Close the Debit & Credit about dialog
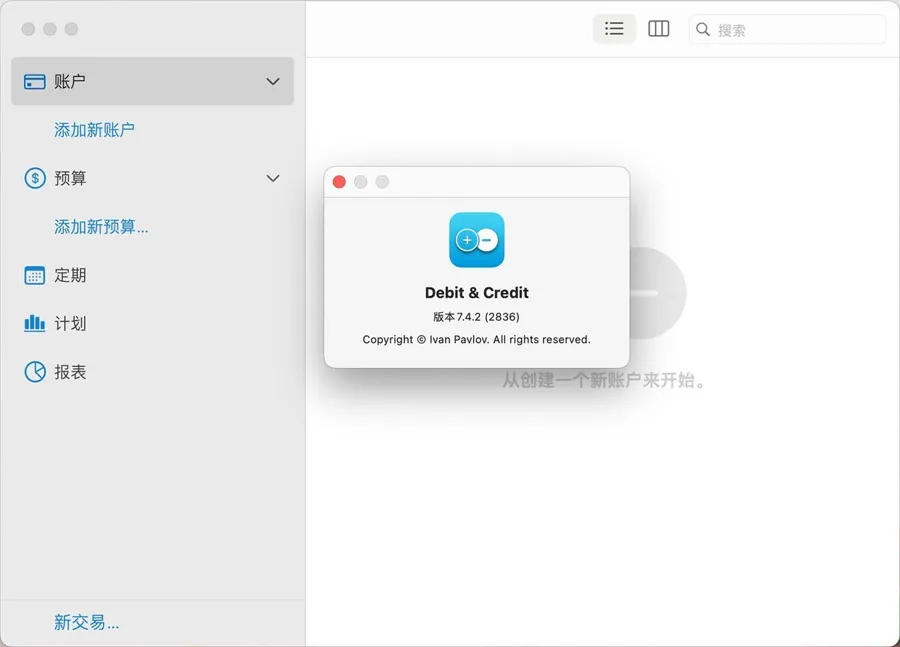 [x=339, y=182]
